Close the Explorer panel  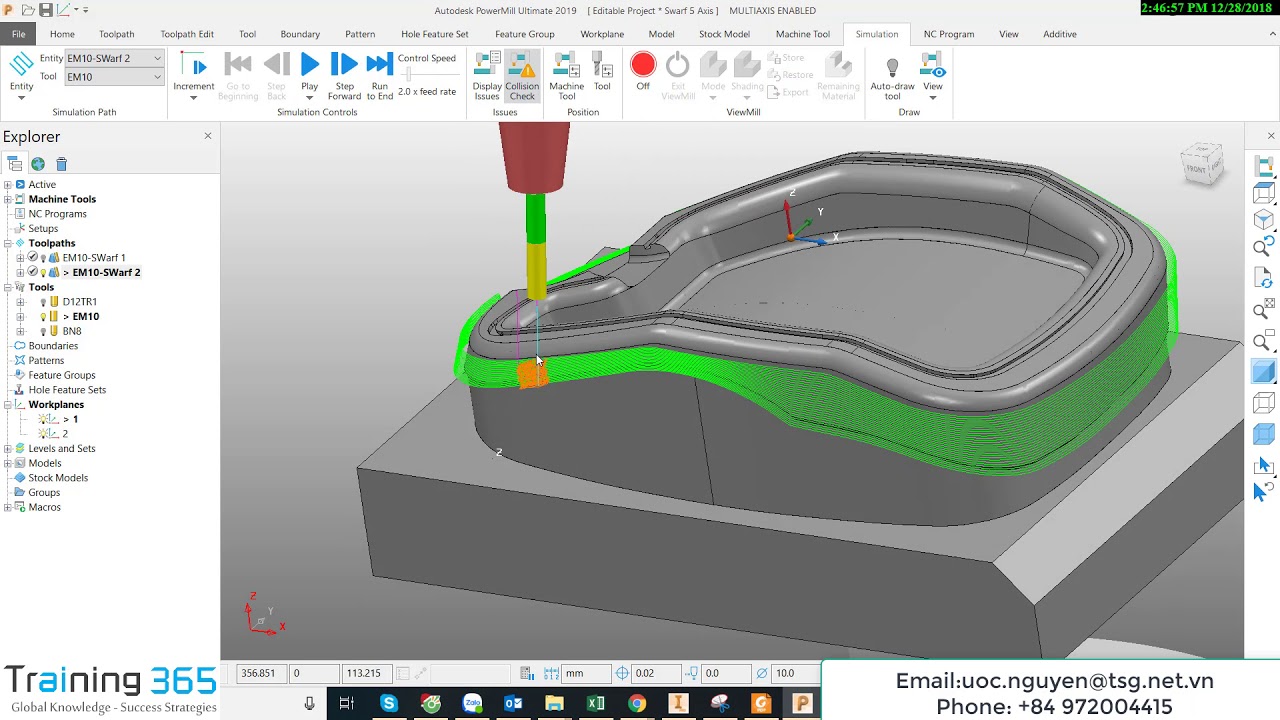click(208, 136)
